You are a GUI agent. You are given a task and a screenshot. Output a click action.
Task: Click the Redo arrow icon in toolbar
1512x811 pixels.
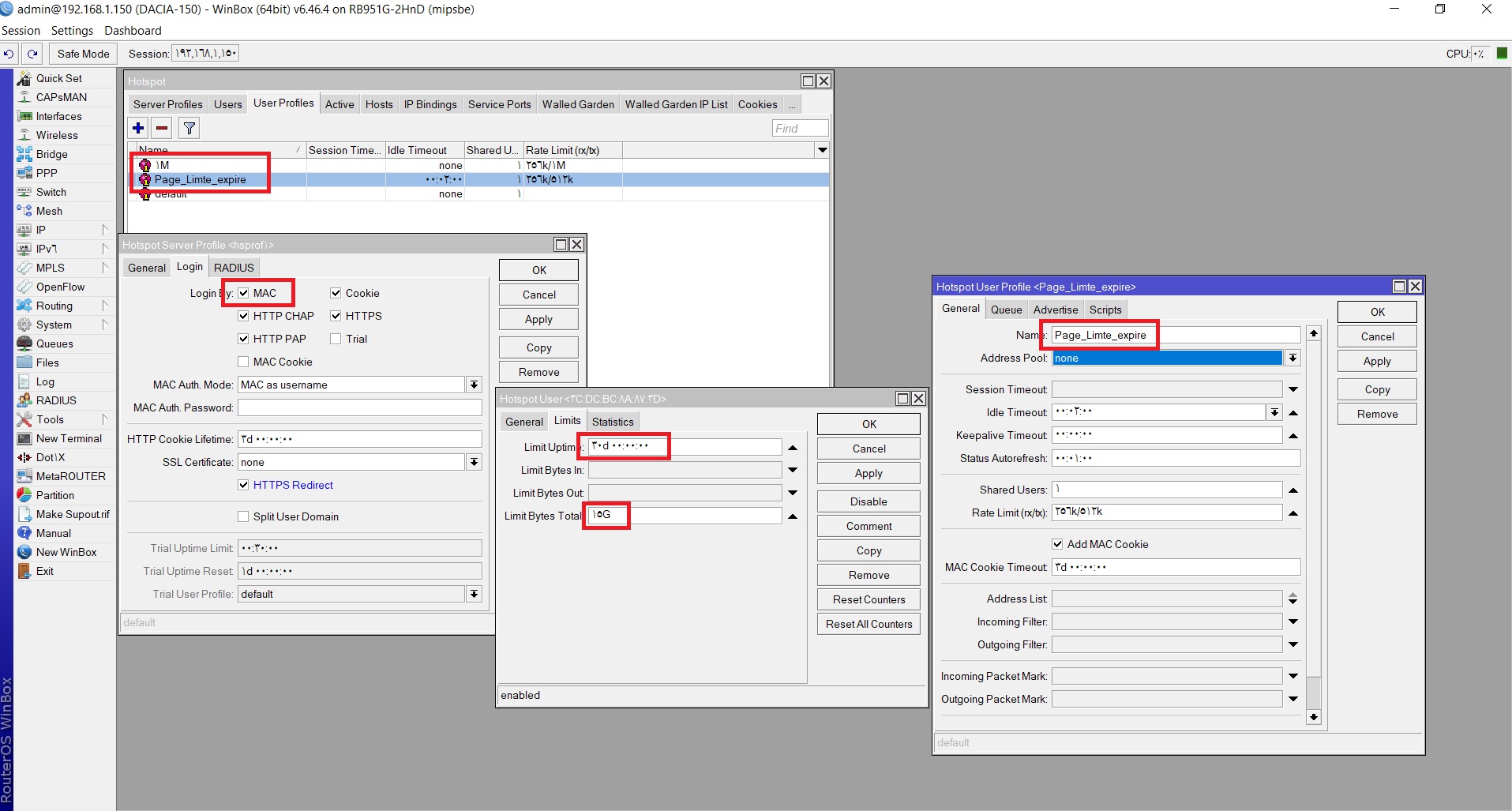pyautogui.click(x=32, y=54)
